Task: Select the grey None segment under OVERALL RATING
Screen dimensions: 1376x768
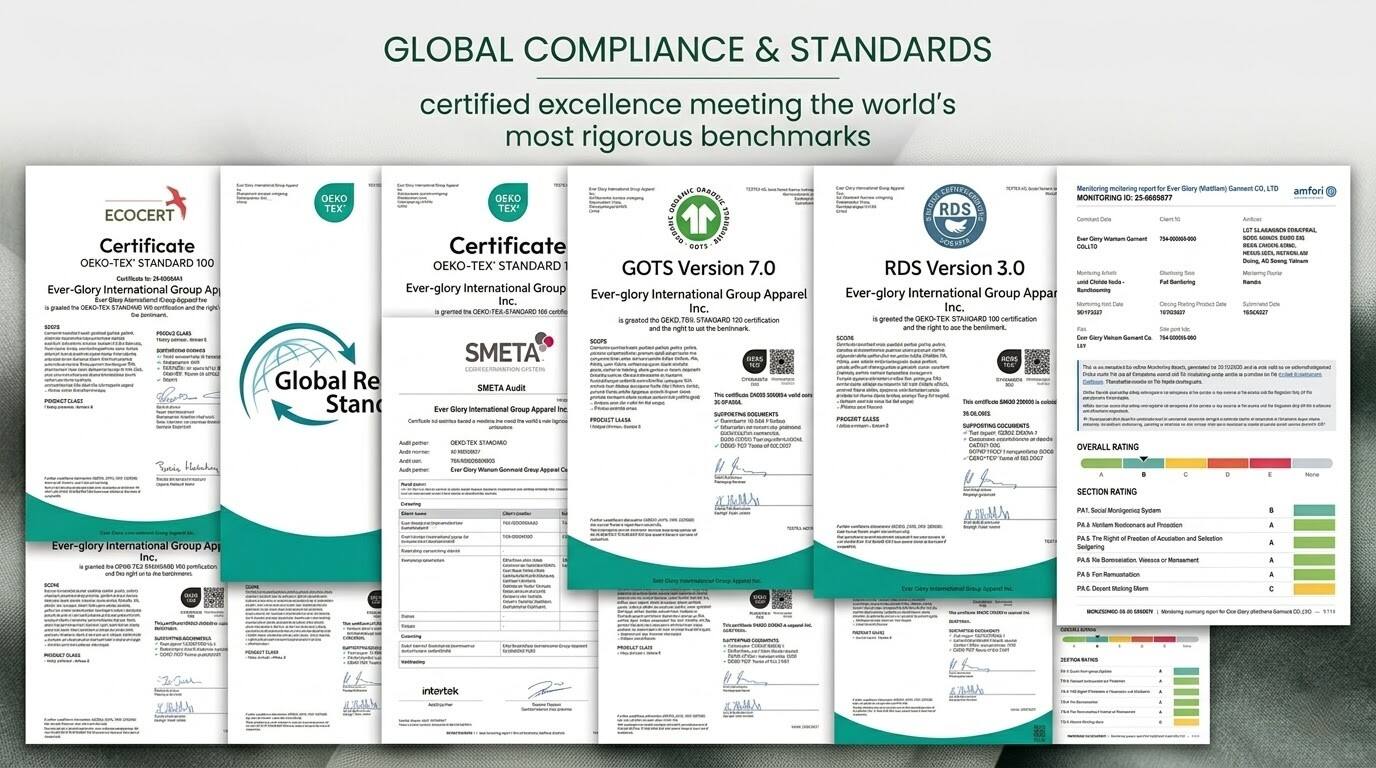Action: pos(1311,463)
